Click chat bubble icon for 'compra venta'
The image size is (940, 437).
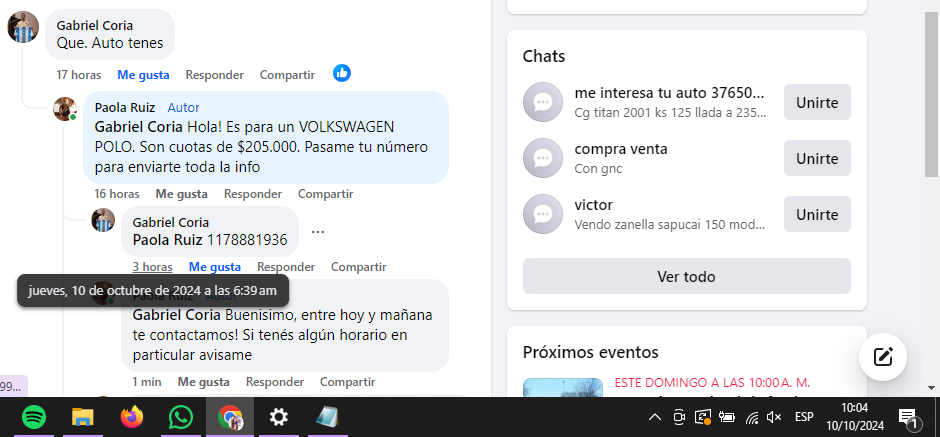[x=543, y=158]
